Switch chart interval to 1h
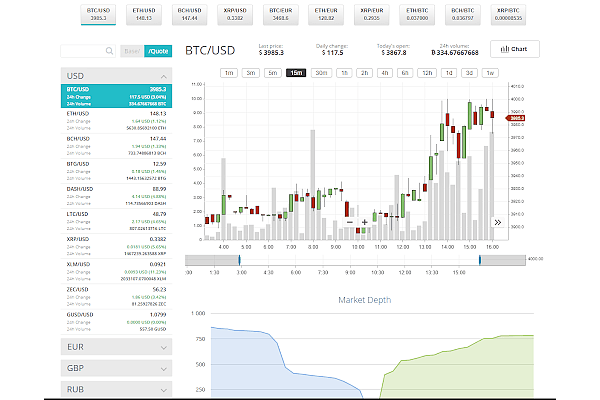The height and width of the screenshot is (400, 600). coord(344,73)
